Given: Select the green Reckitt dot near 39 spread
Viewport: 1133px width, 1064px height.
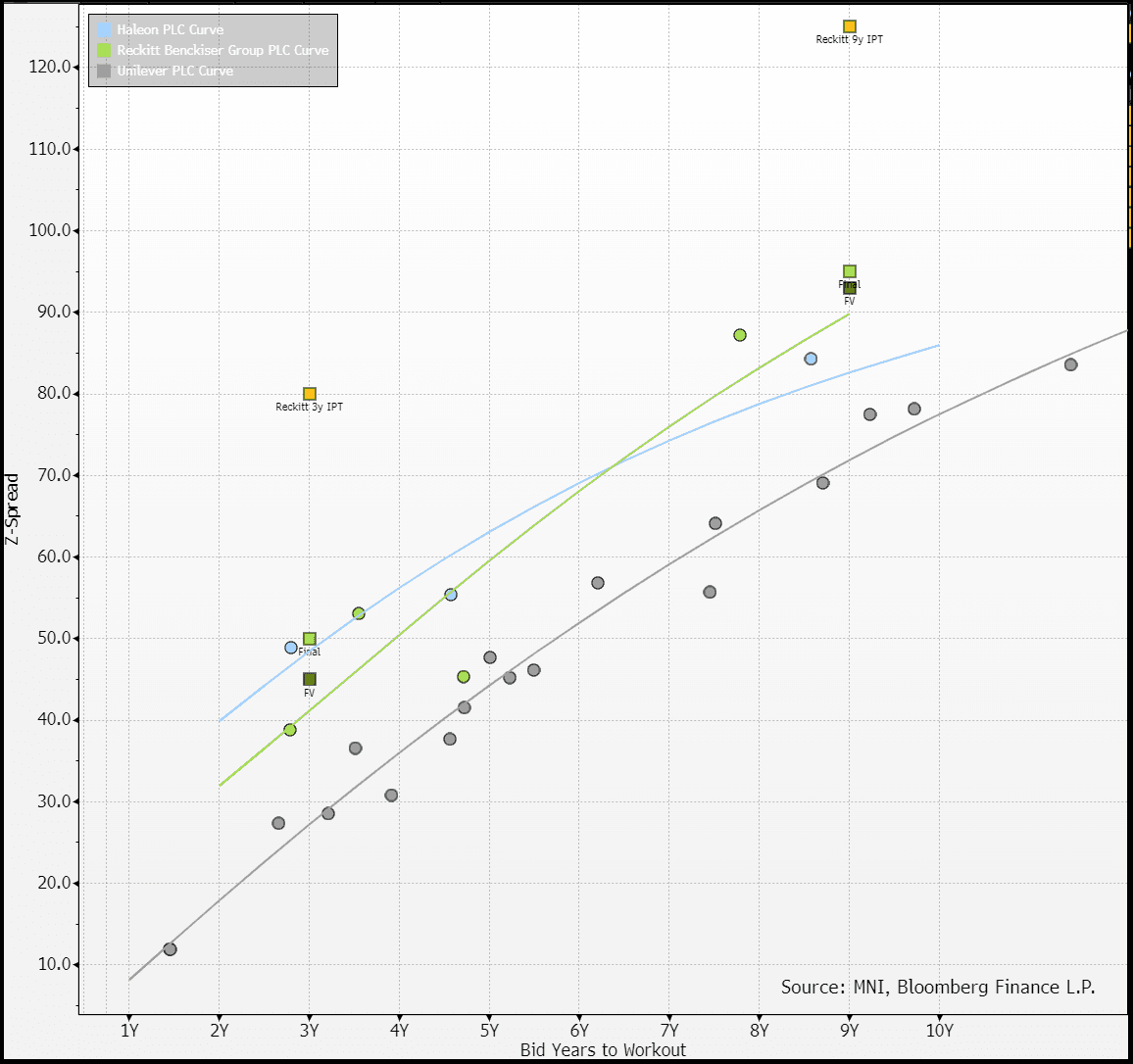Looking at the screenshot, I should tap(290, 730).
